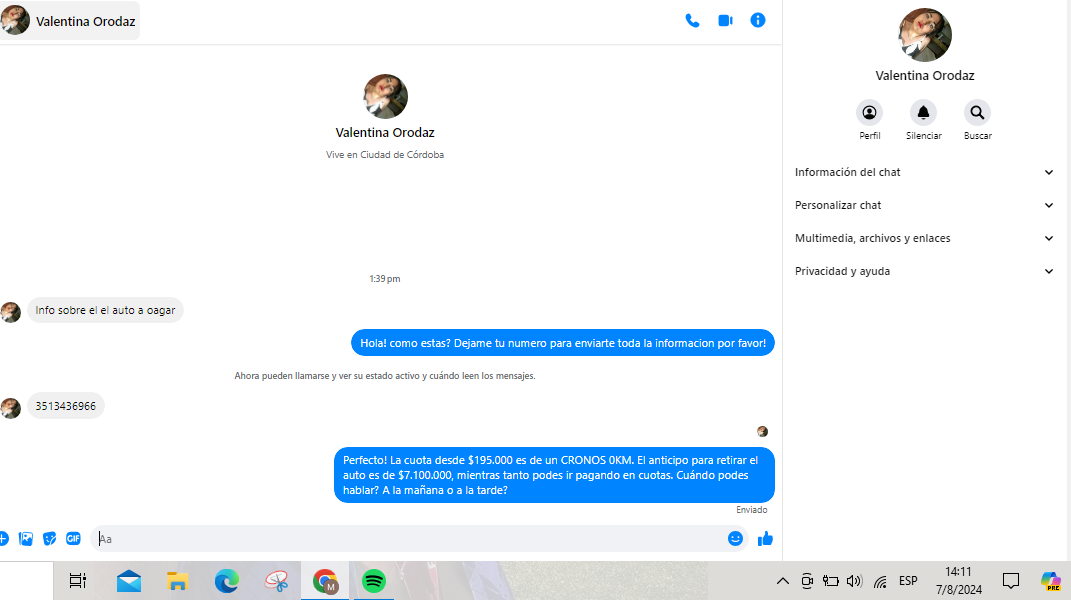
Task: Expand Multimedia, archivos y enlaces section
Action: coord(925,238)
